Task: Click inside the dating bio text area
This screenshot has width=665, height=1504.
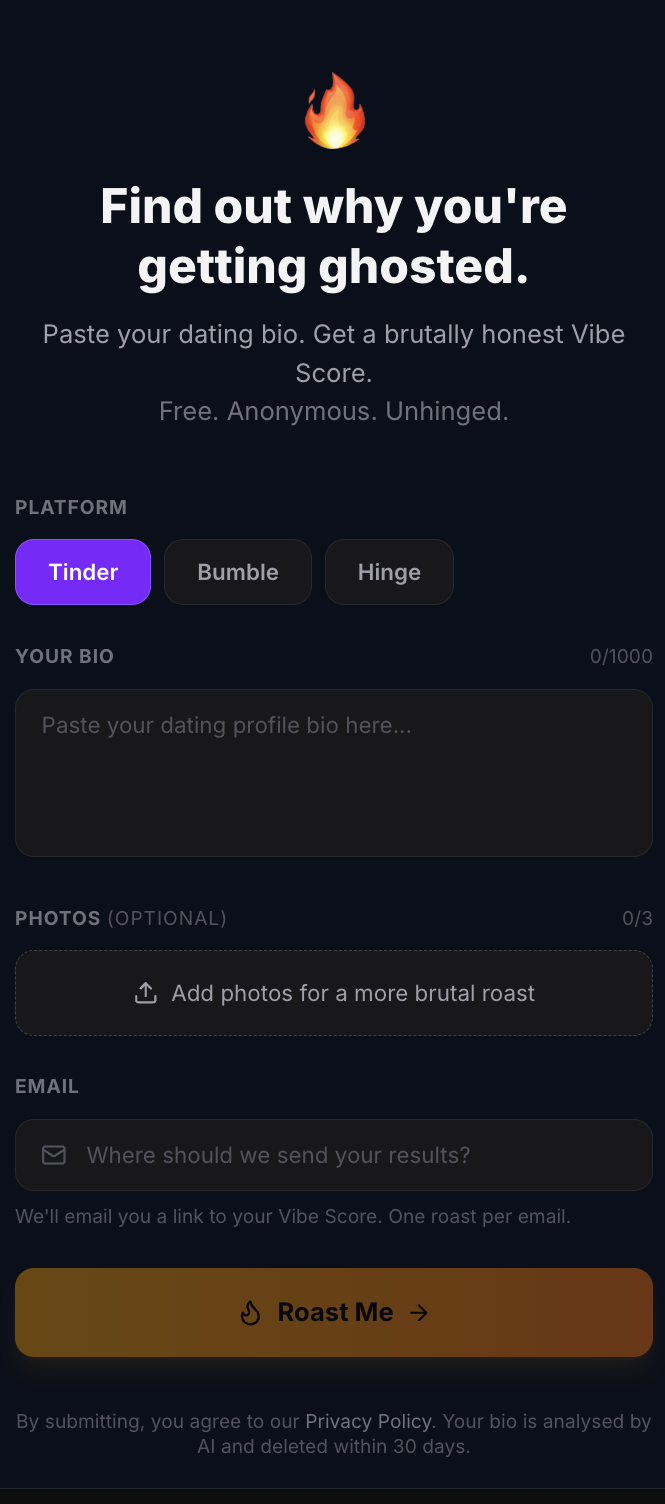Action: click(x=333, y=773)
